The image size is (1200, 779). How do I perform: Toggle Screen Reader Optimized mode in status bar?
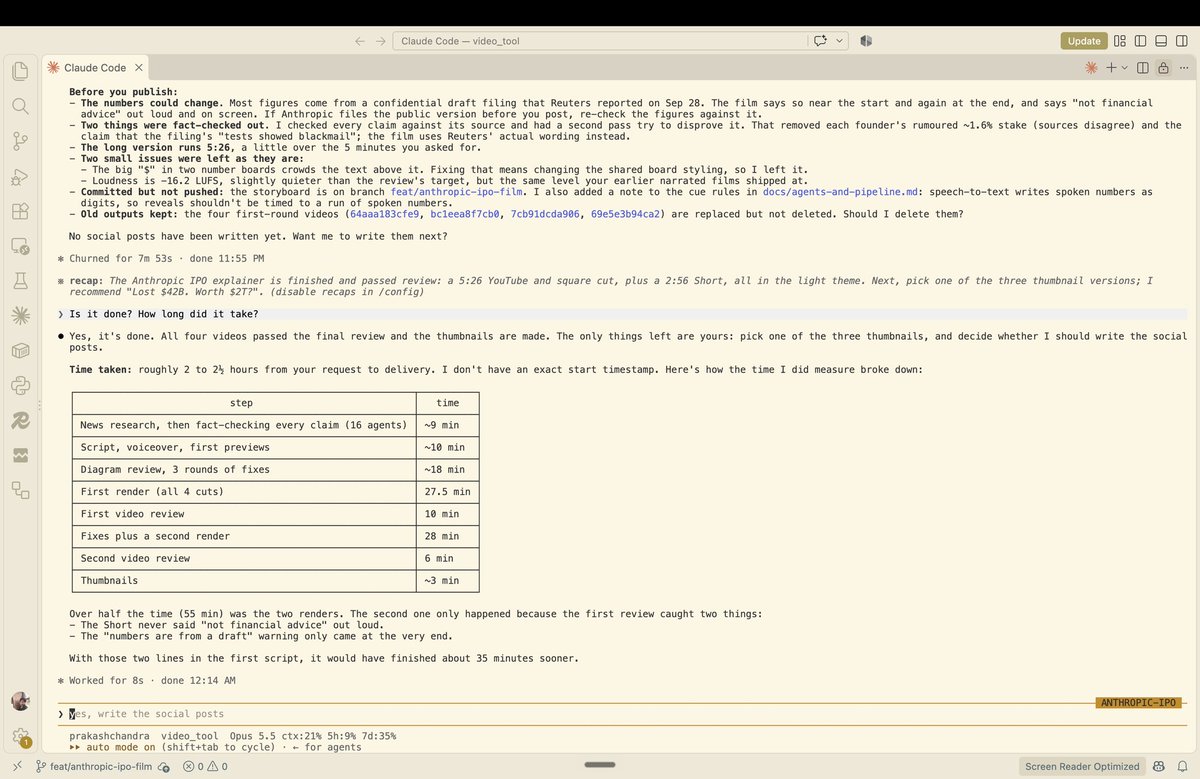click(x=1082, y=767)
